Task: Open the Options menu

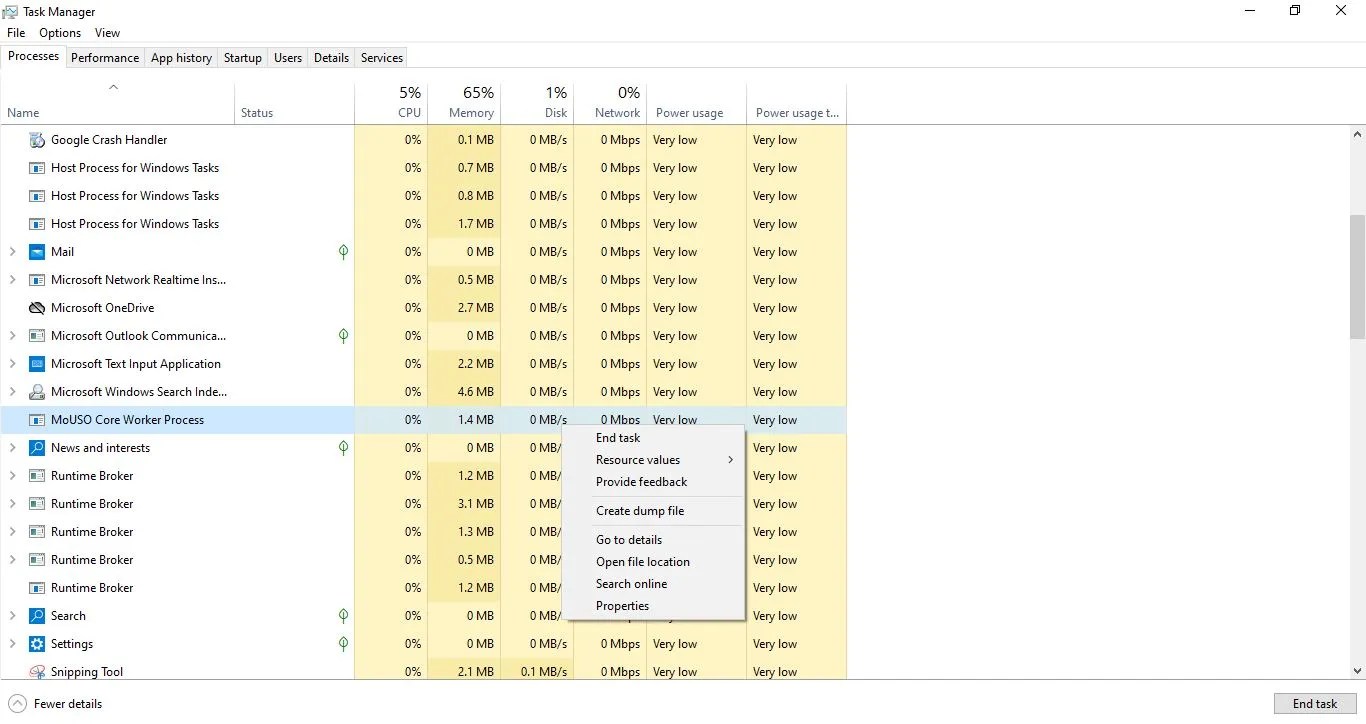Action: click(x=59, y=32)
